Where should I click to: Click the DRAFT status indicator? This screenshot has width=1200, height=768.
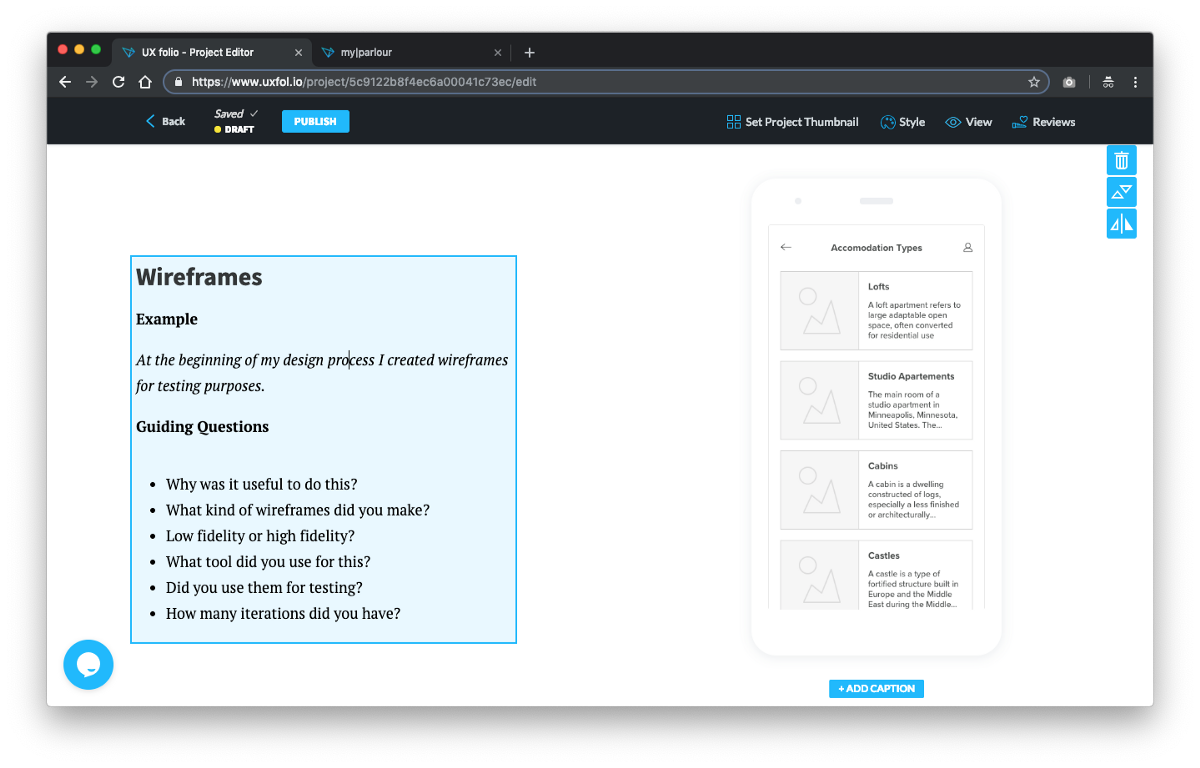[234, 130]
